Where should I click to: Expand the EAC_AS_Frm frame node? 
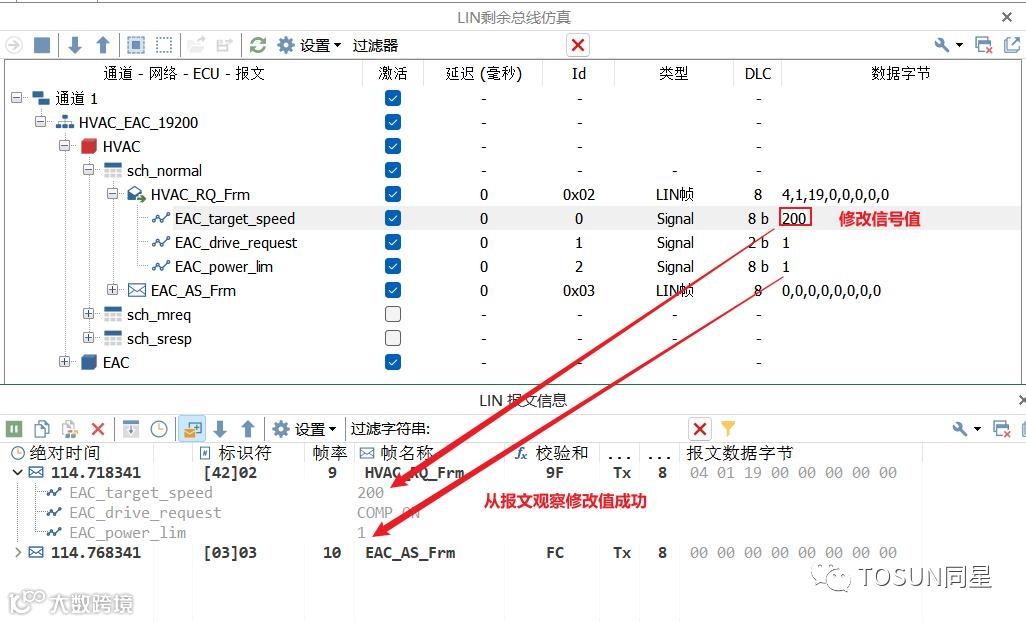(113, 290)
